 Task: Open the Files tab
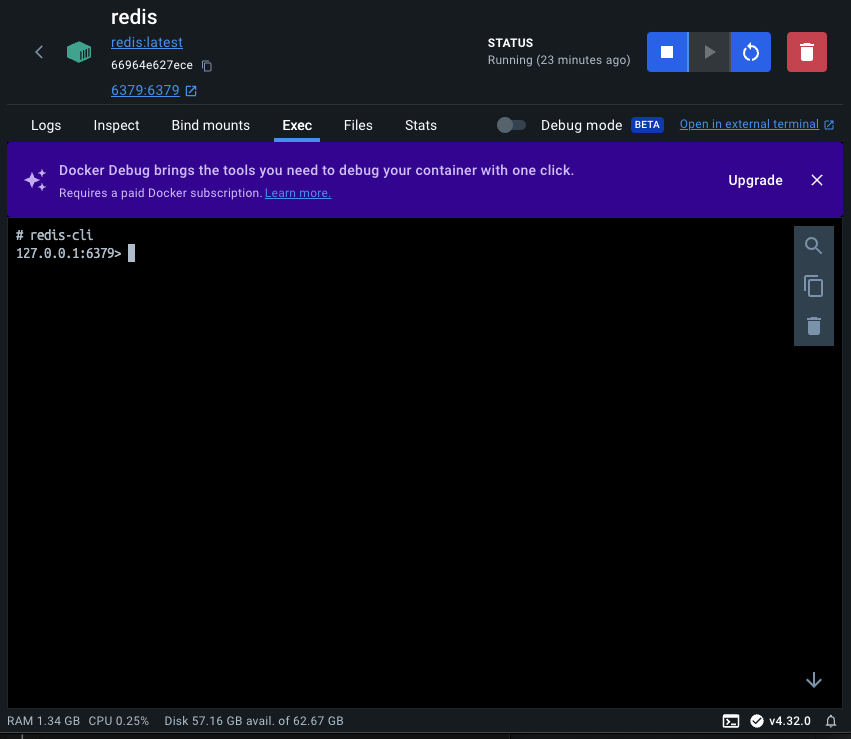click(358, 125)
